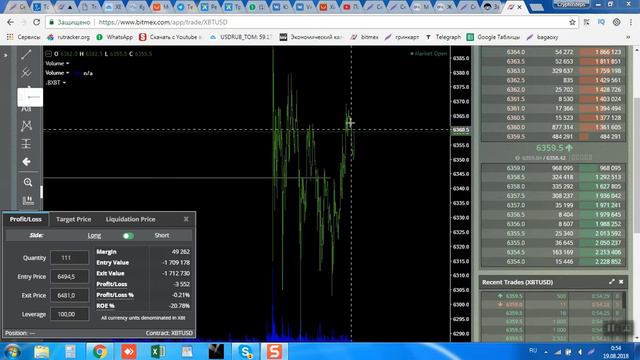Click the bitmex.com URL in address bar

(163, 22)
